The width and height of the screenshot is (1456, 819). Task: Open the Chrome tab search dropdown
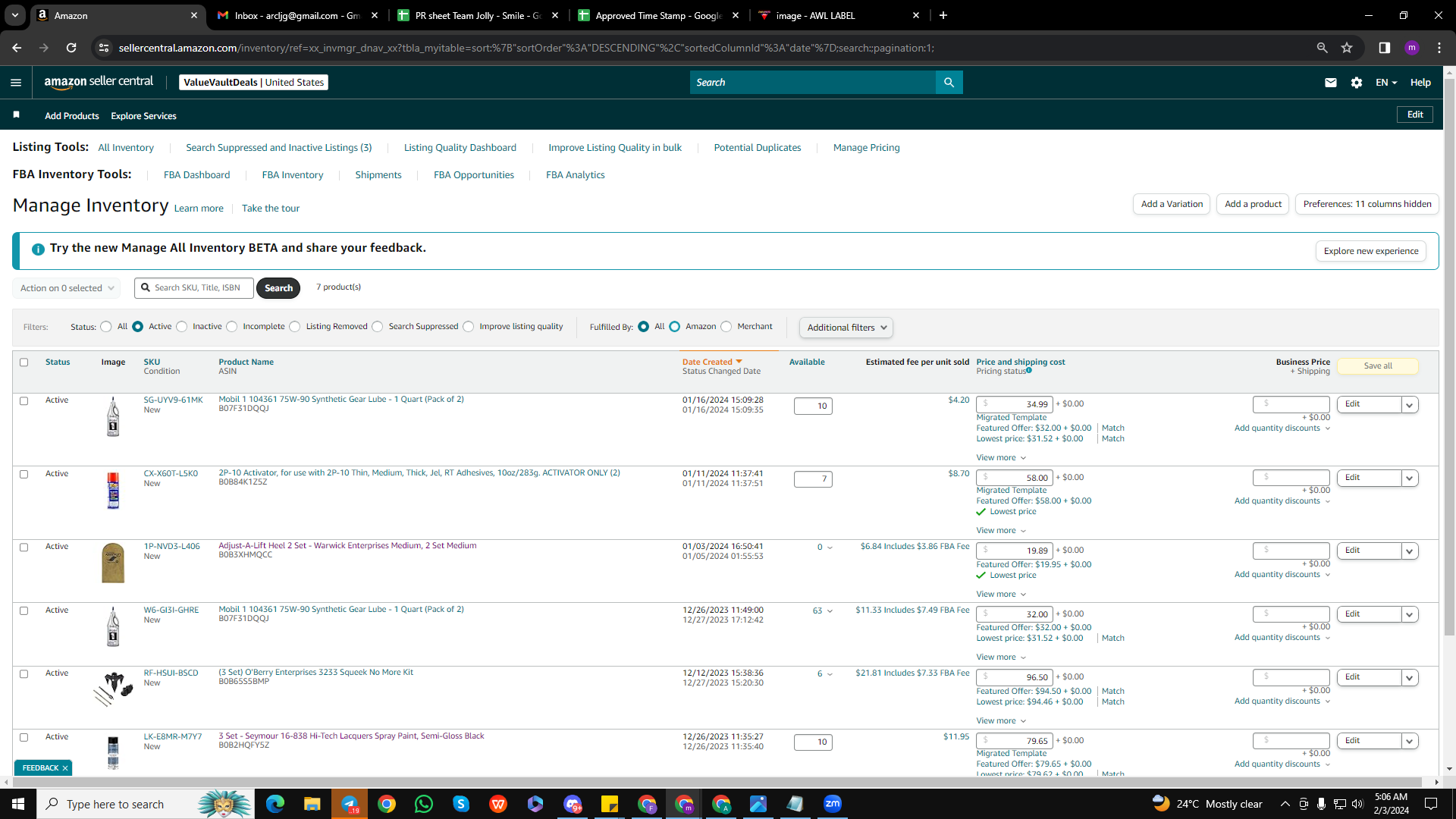[x=15, y=15]
